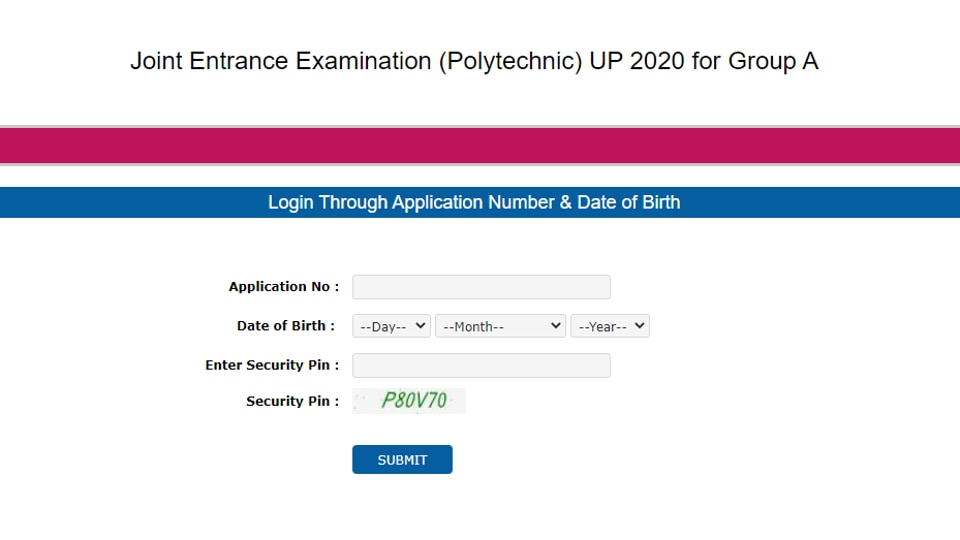Click the Year dropdown chevron arrow

click(x=639, y=326)
